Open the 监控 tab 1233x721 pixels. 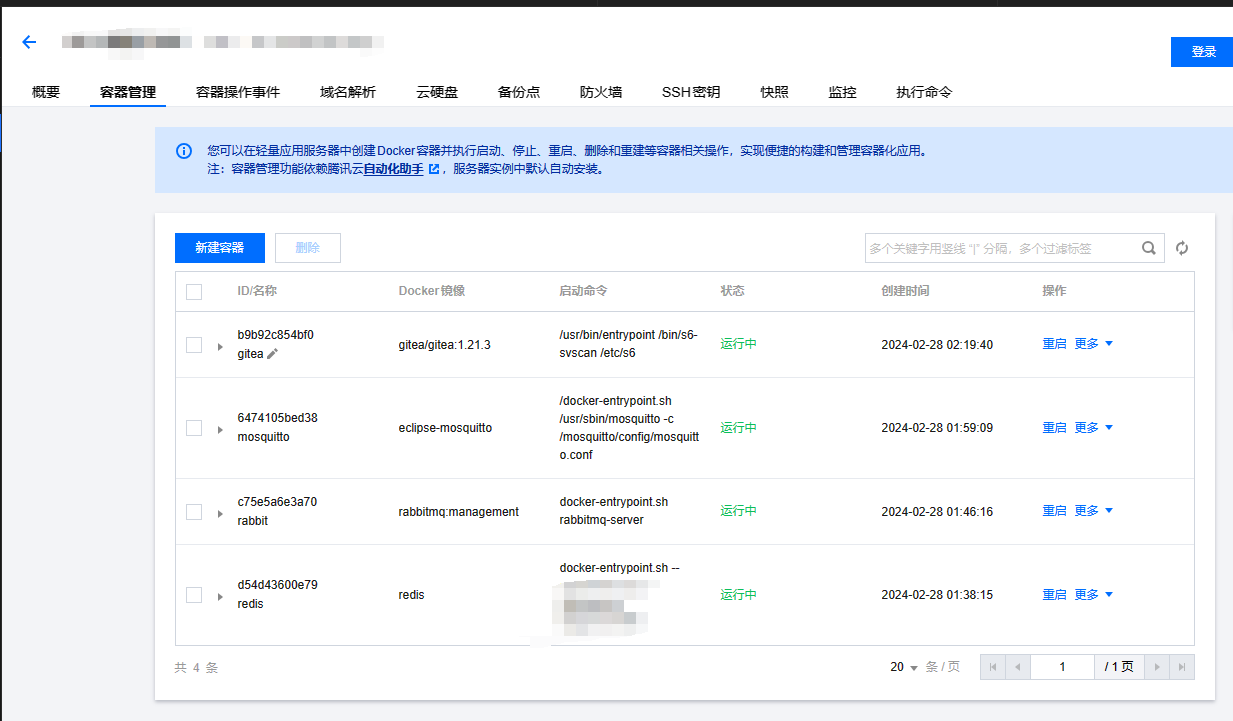point(842,92)
